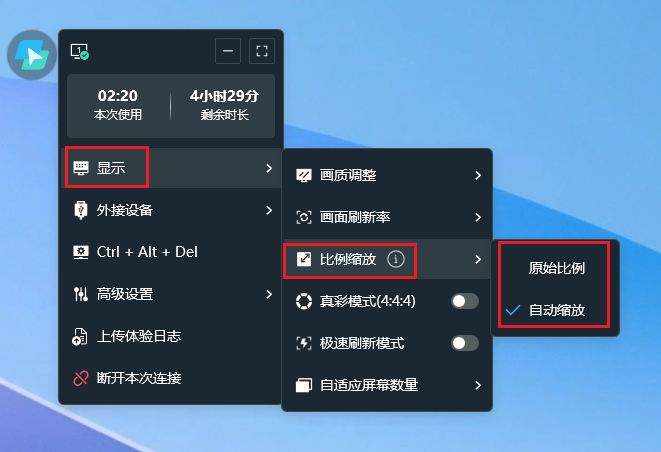661x452 pixels.
Task: Expand the 自适应屏幕数量 submenu arrow
Action: coord(478,385)
